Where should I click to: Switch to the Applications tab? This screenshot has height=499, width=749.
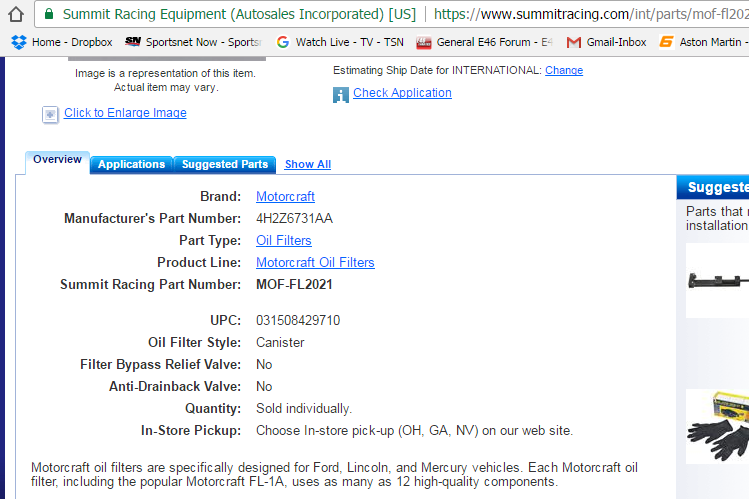(x=131, y=164)
